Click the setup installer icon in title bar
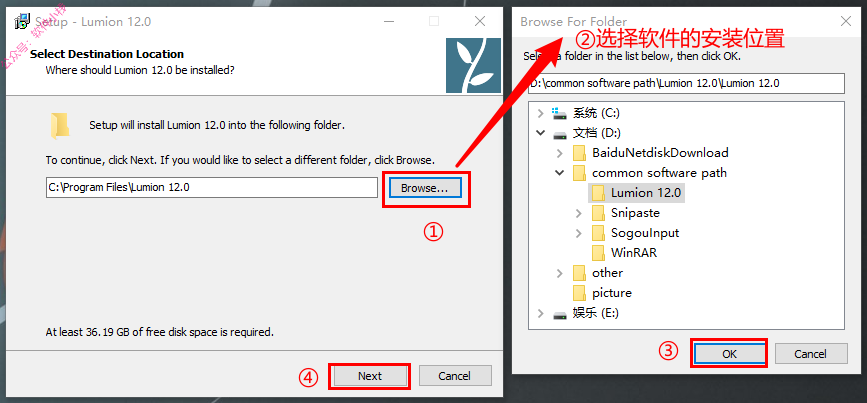The width and height of the screenshot is (867, 403). (22, 22)
